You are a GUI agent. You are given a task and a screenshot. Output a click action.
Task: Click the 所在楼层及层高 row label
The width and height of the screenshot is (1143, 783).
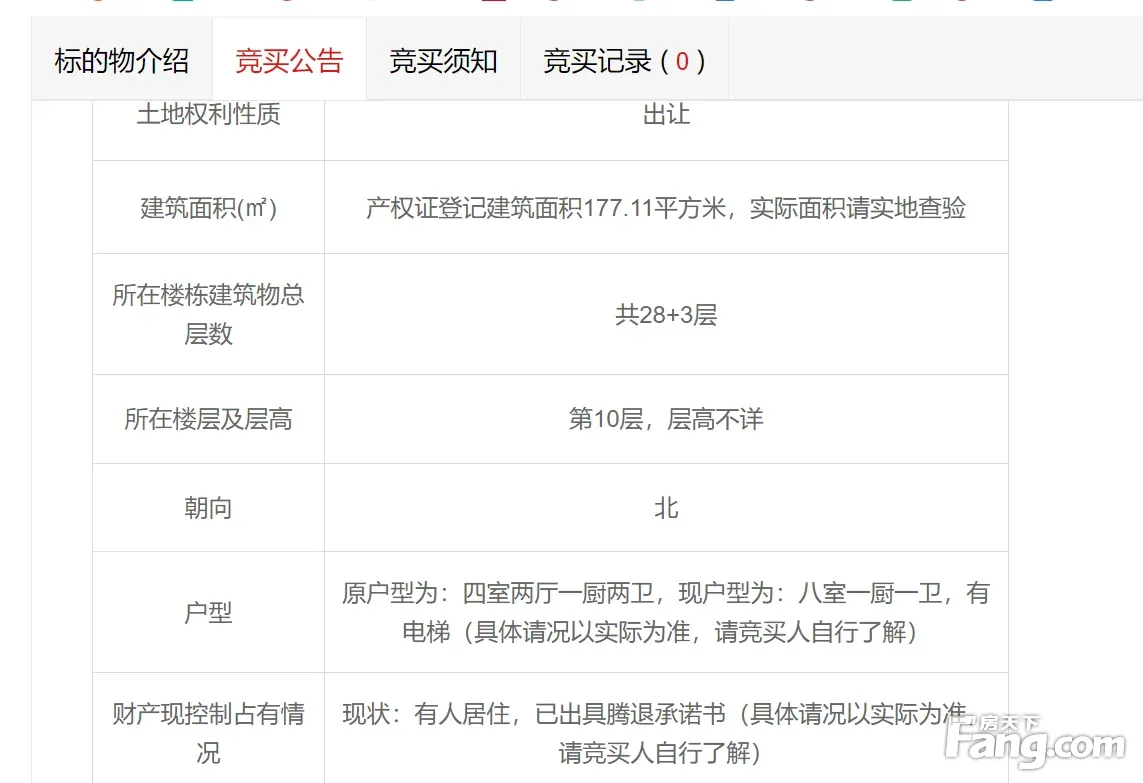click(x=208, y=419)
